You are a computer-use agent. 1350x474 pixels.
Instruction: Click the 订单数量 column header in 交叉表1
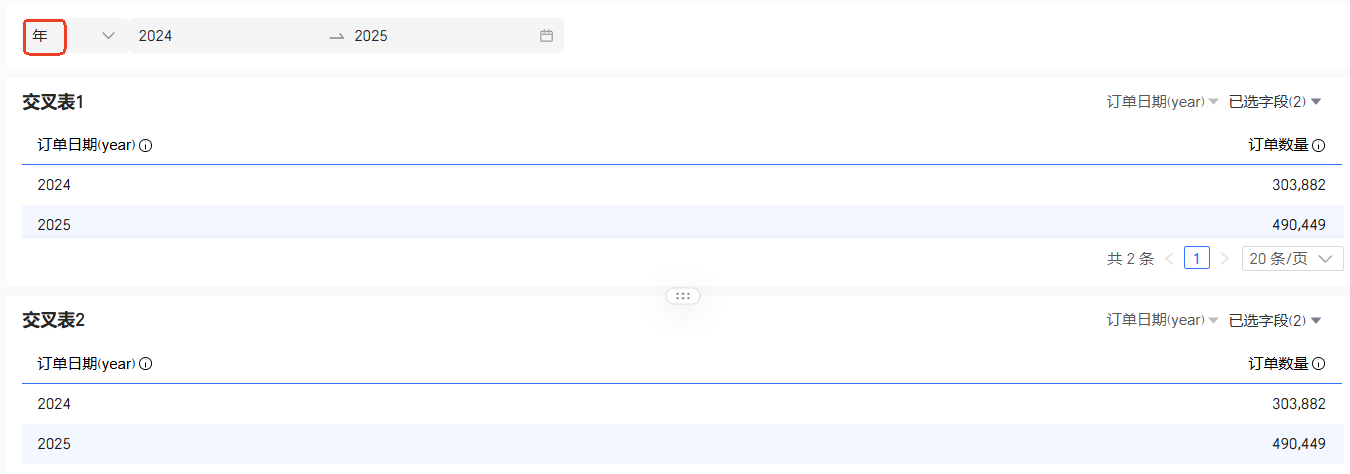click(1278, 145)
